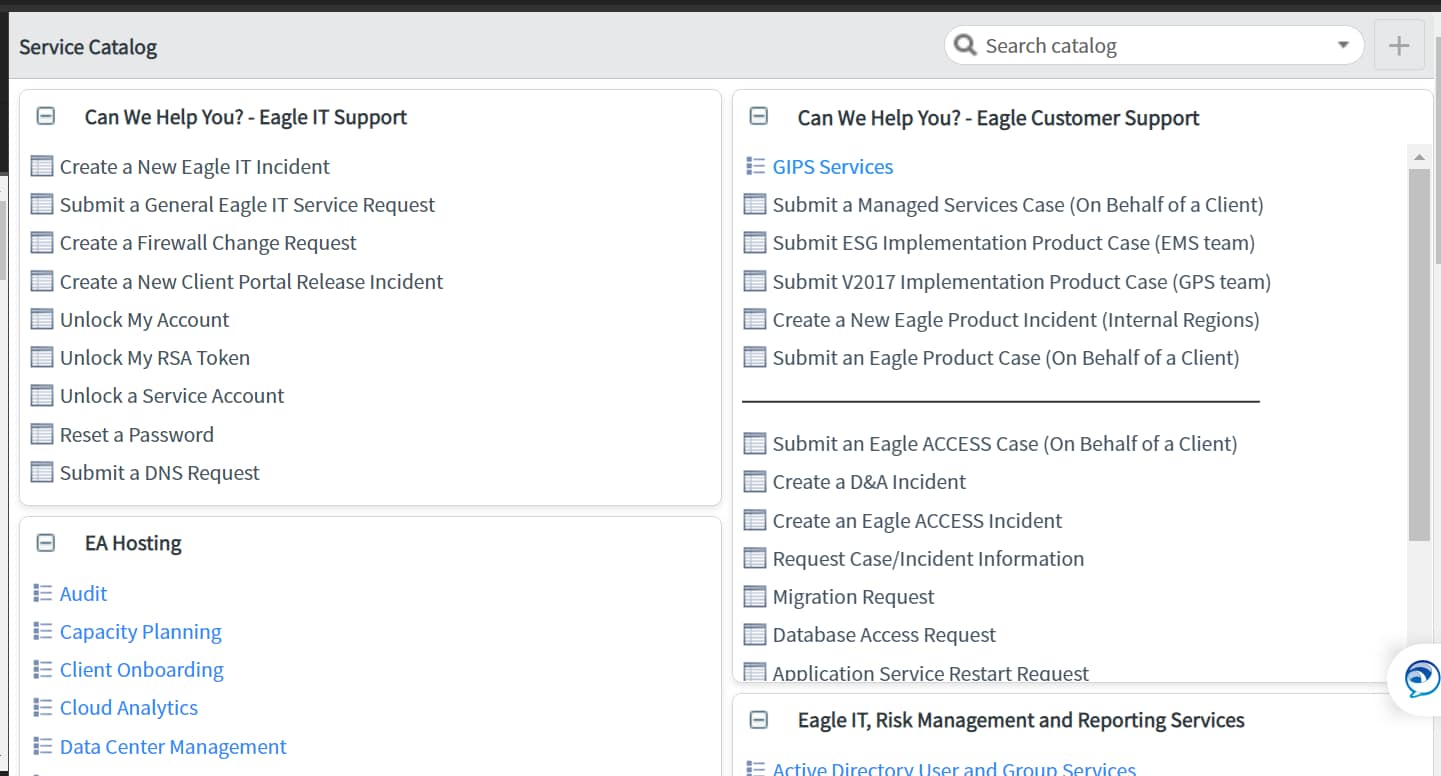Viewport: 1441px width, 776px height.
Task: Open the Audit category link
Action: coord(83,593)
